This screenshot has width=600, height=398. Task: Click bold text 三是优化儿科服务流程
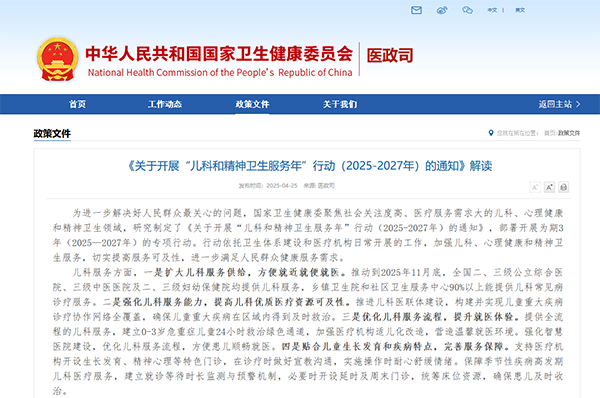393,317
